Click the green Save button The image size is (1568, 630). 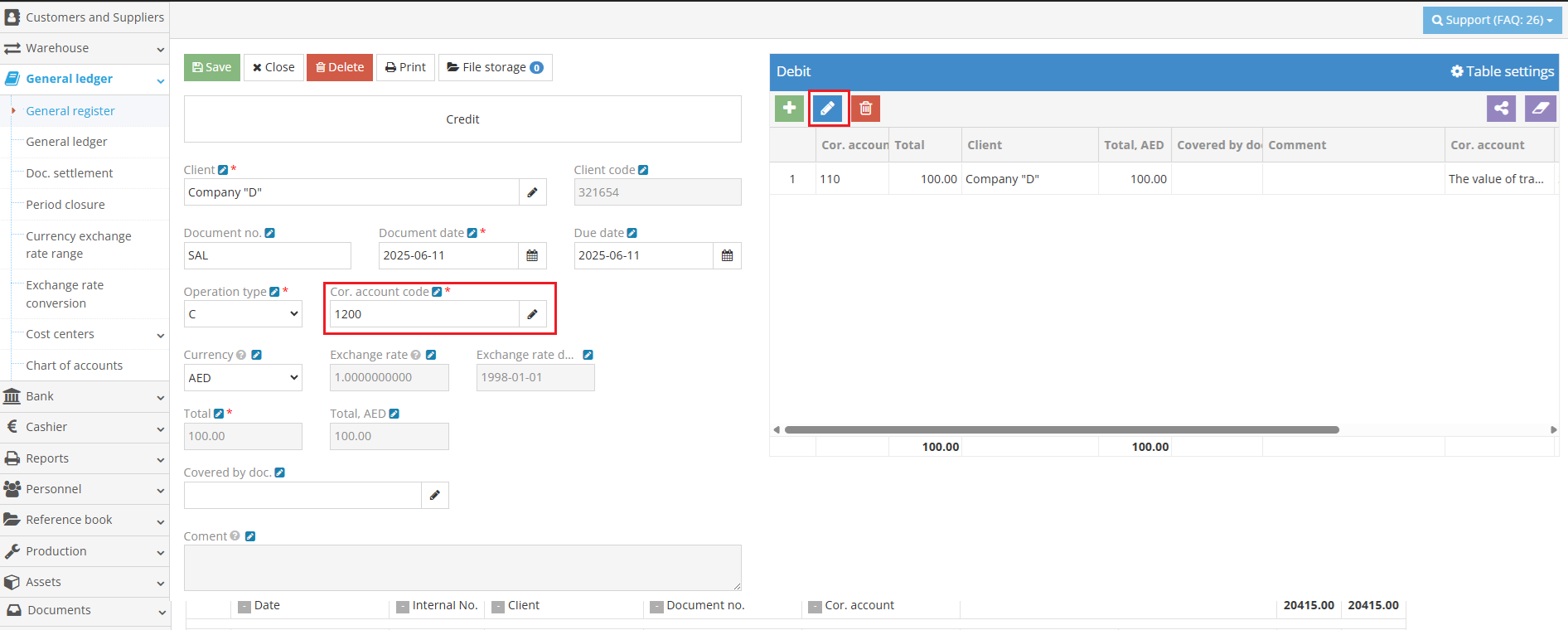point(212,68)
